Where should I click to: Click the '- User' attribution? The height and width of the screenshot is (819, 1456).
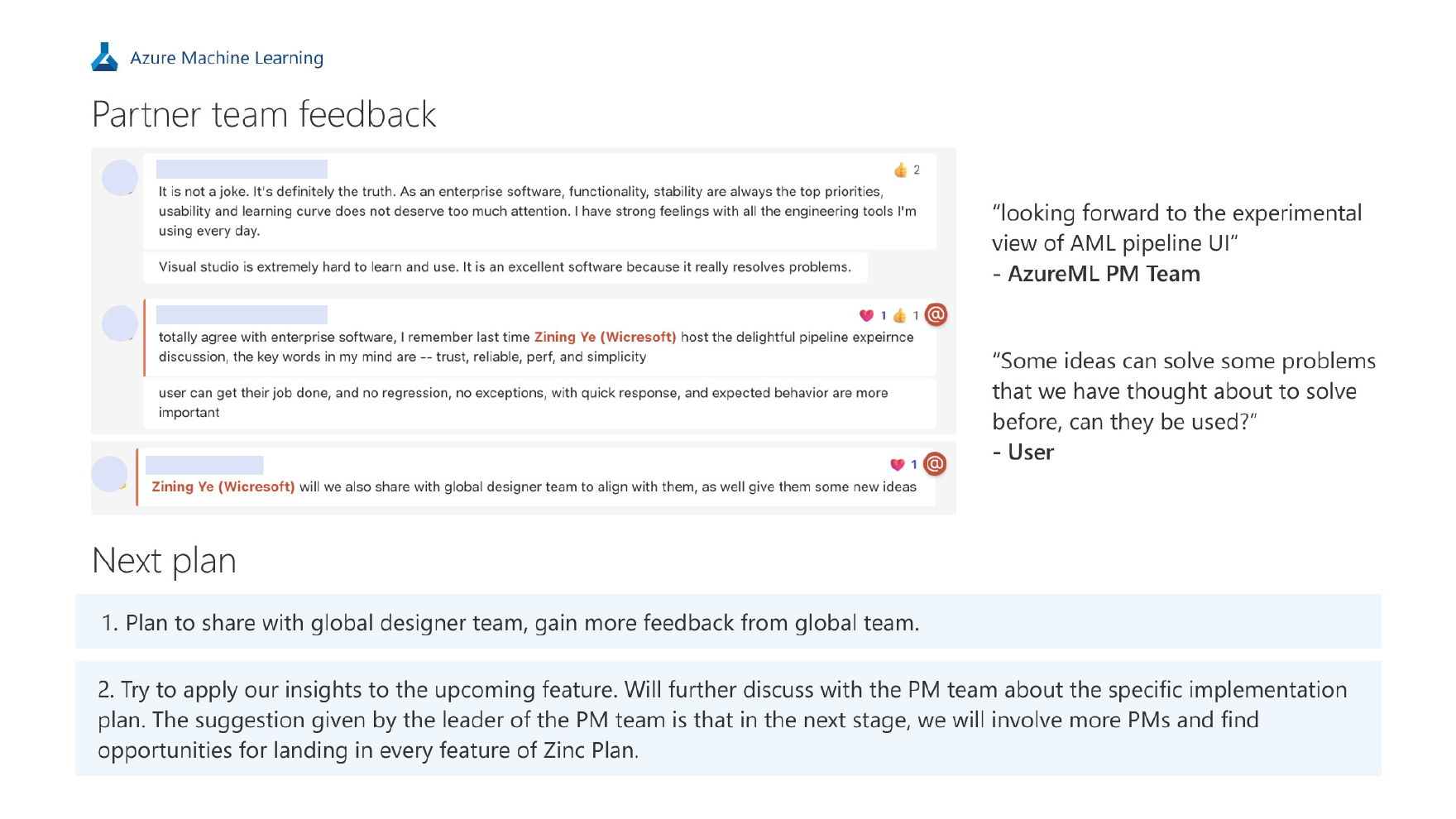(x=1023, y=453)
